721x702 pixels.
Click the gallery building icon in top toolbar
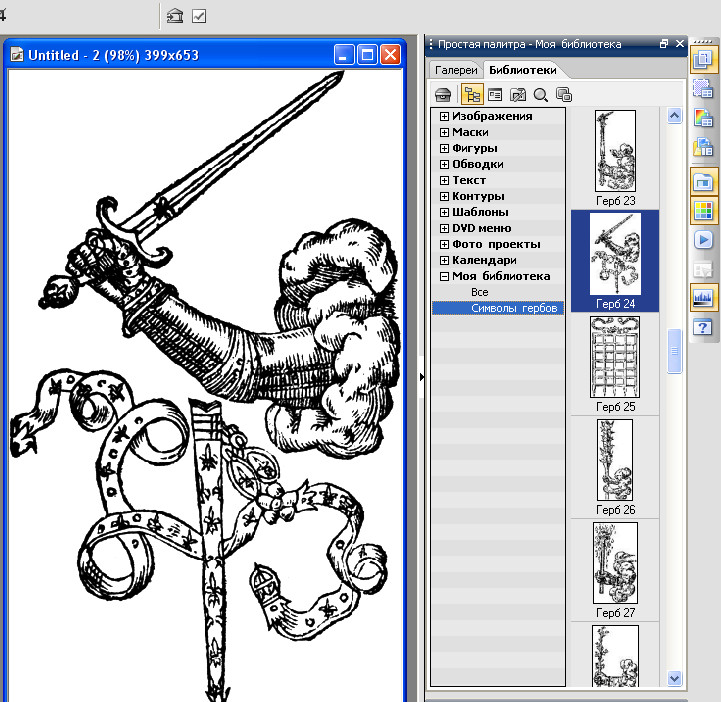tap(175, 16)
